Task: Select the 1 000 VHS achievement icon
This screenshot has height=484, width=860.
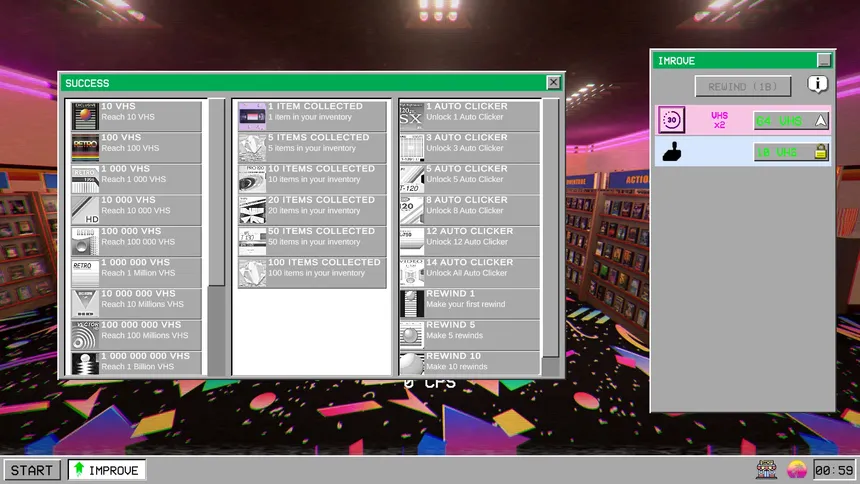Action: pyautogui.click(x=85, y=178)
